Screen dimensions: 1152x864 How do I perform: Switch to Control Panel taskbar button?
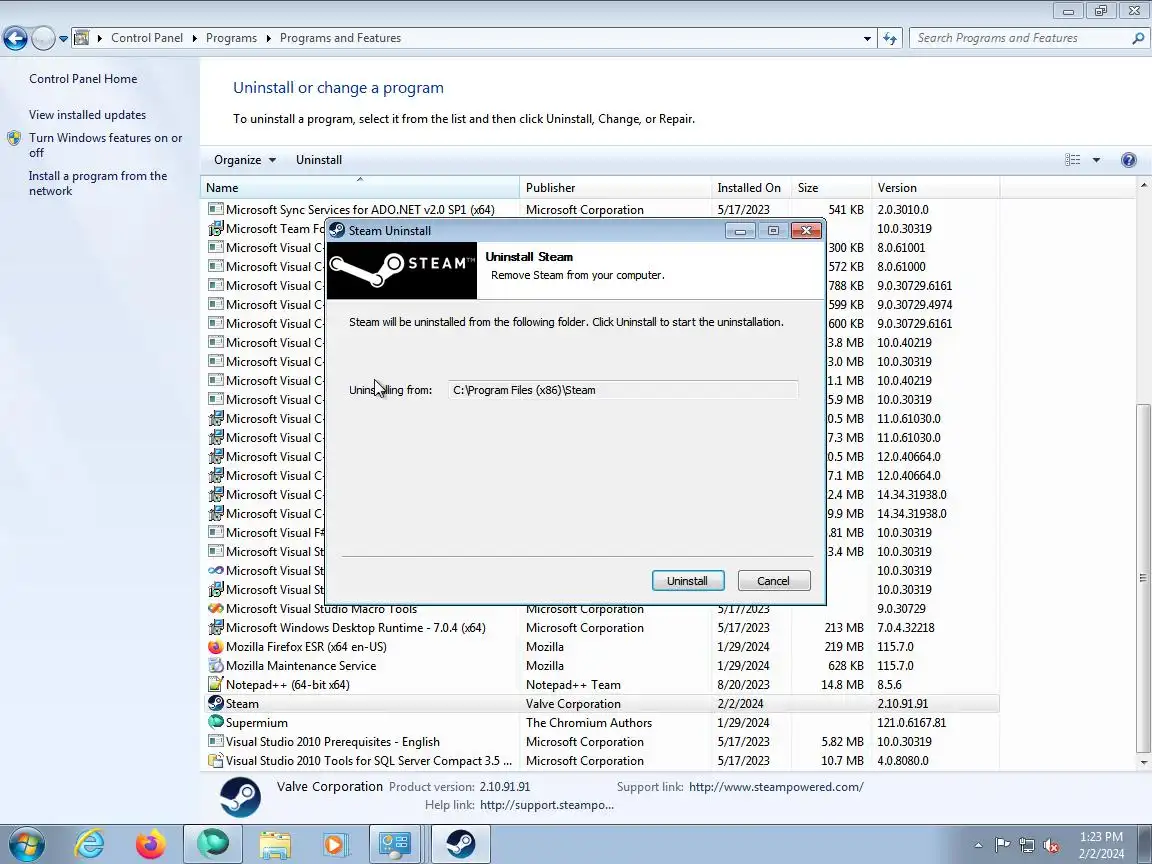(395, 844)
